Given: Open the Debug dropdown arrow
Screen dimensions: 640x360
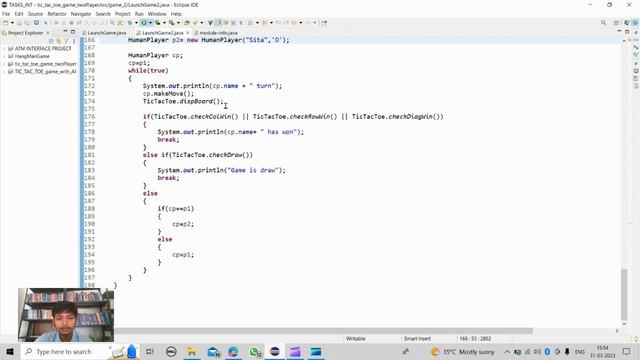Looking at the screenshot, I should (x=136, y=23).
